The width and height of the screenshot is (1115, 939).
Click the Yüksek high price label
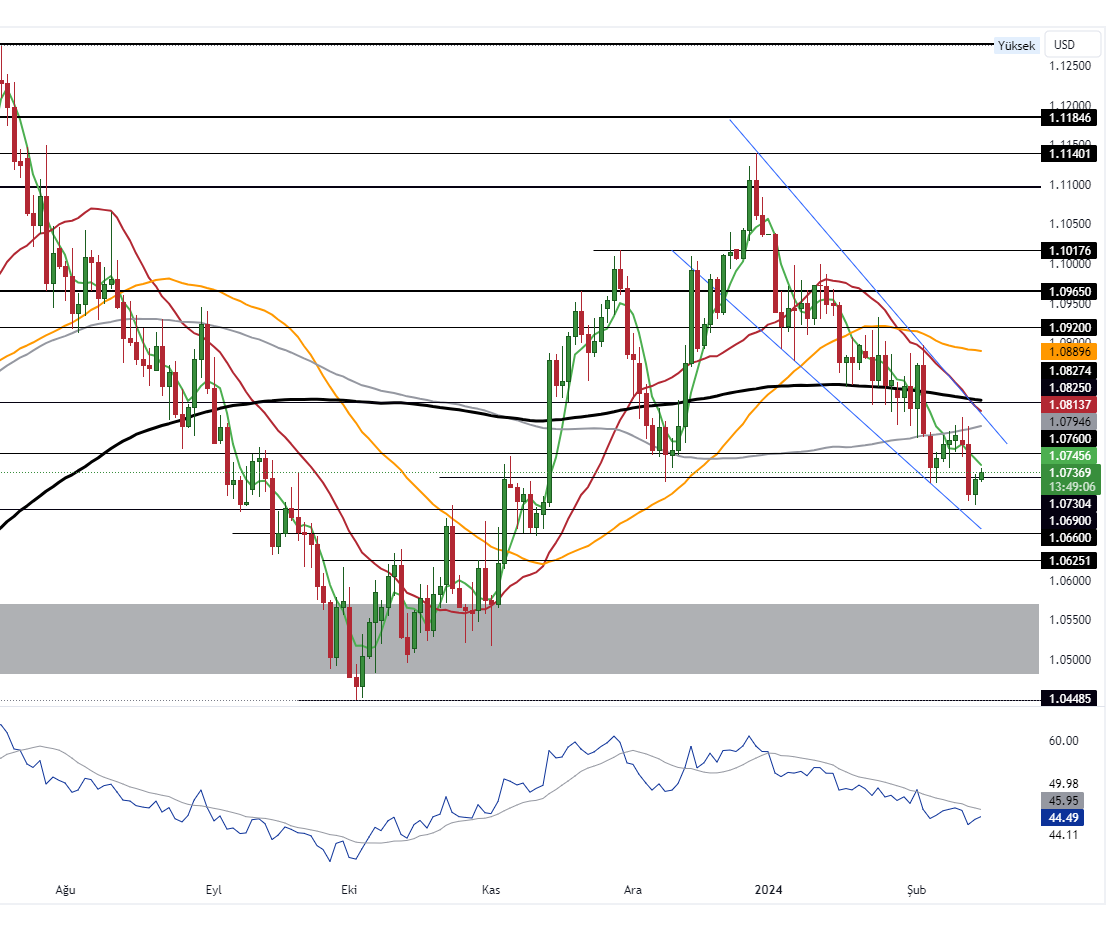[x=1016, y=44]
